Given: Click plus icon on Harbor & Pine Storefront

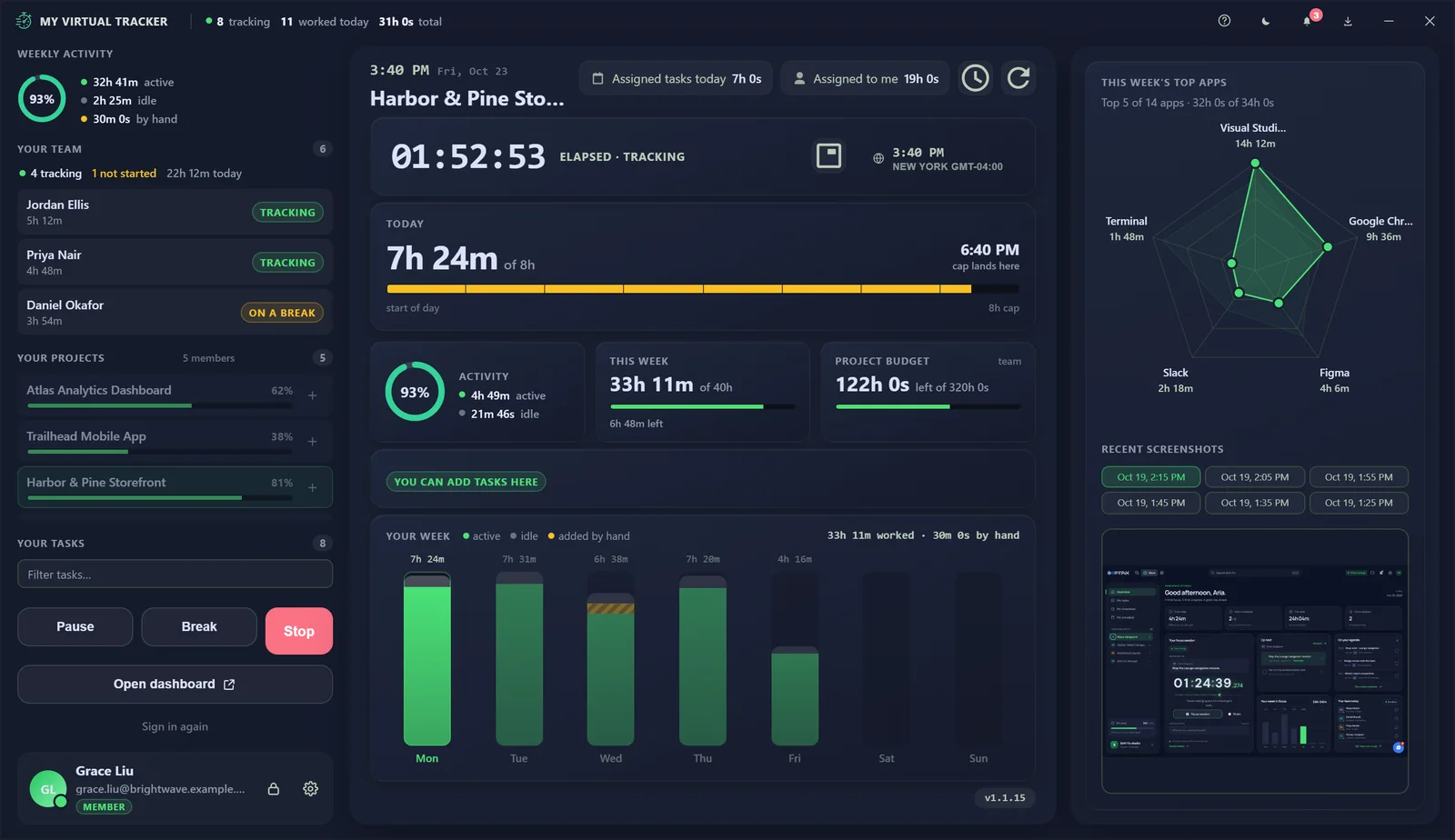Looking at the screenshot, I should point(312,488).
